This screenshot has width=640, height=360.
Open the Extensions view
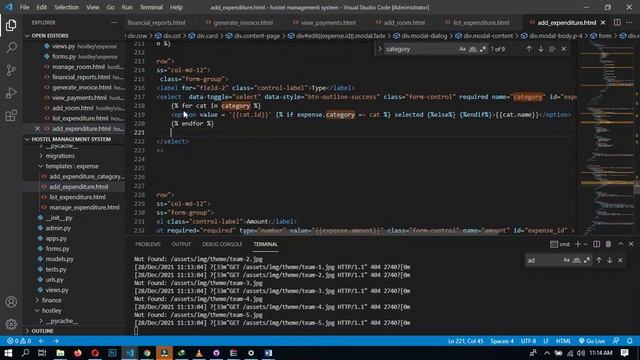click(11, 116)
